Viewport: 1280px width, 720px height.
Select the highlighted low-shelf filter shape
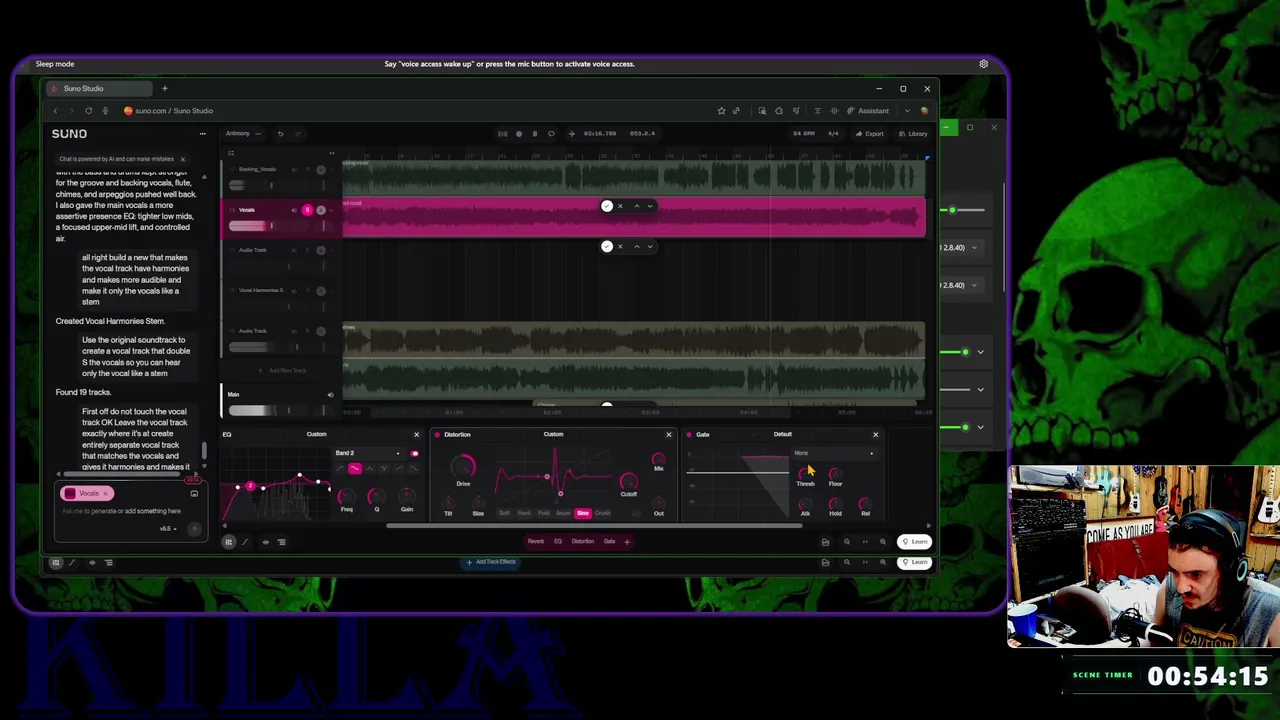(x=354, y=468)
